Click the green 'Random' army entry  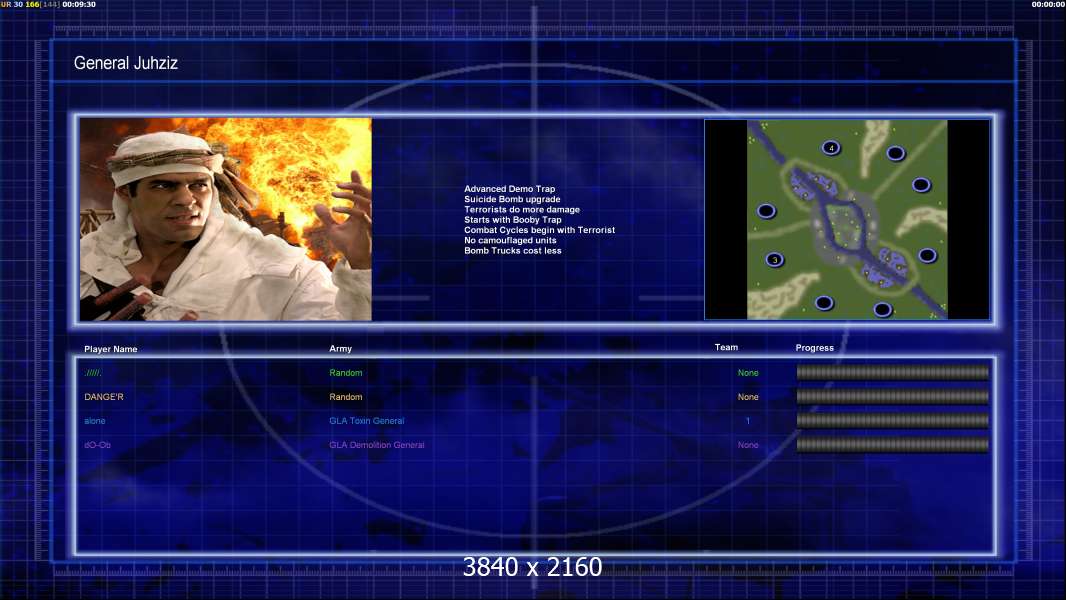(x=345, y=373)
